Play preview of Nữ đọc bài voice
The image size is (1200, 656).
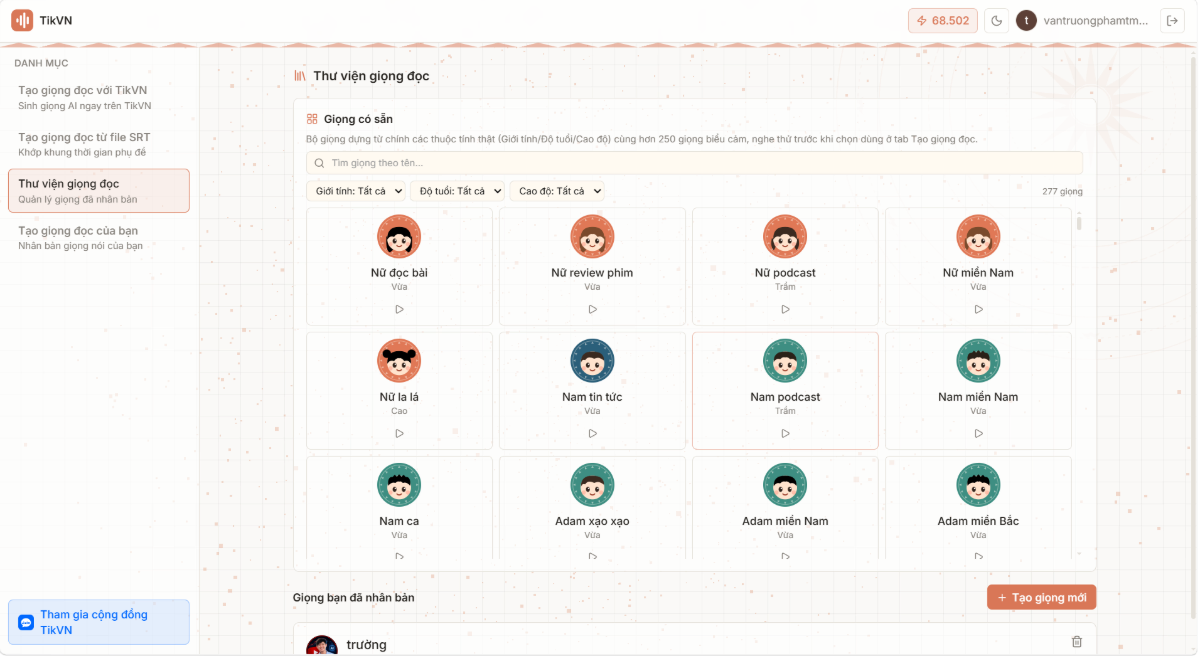pos(399,309)
